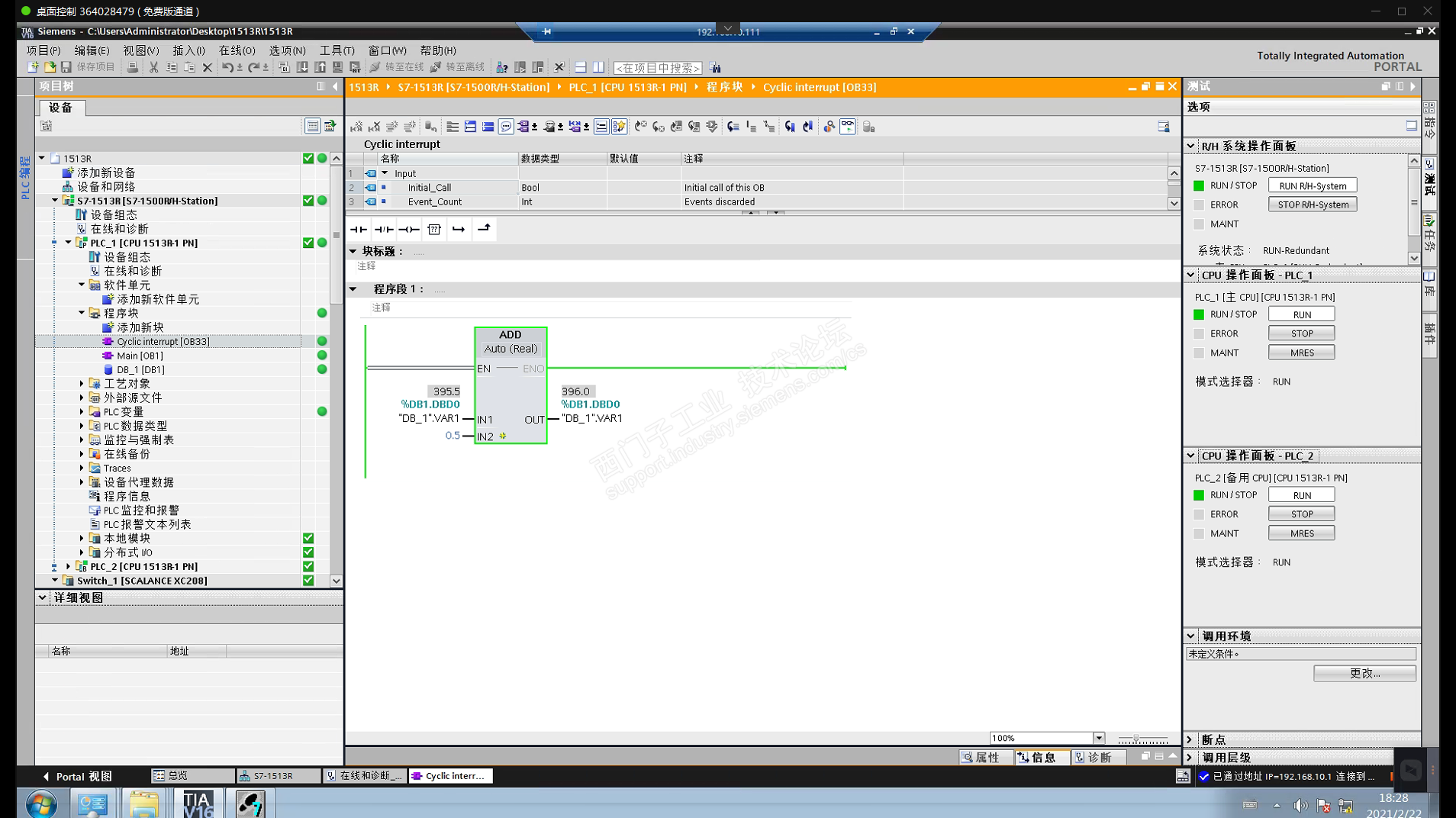Open the Windows Start menu
The image size is (1456, 818).
(x=41, y=804)
